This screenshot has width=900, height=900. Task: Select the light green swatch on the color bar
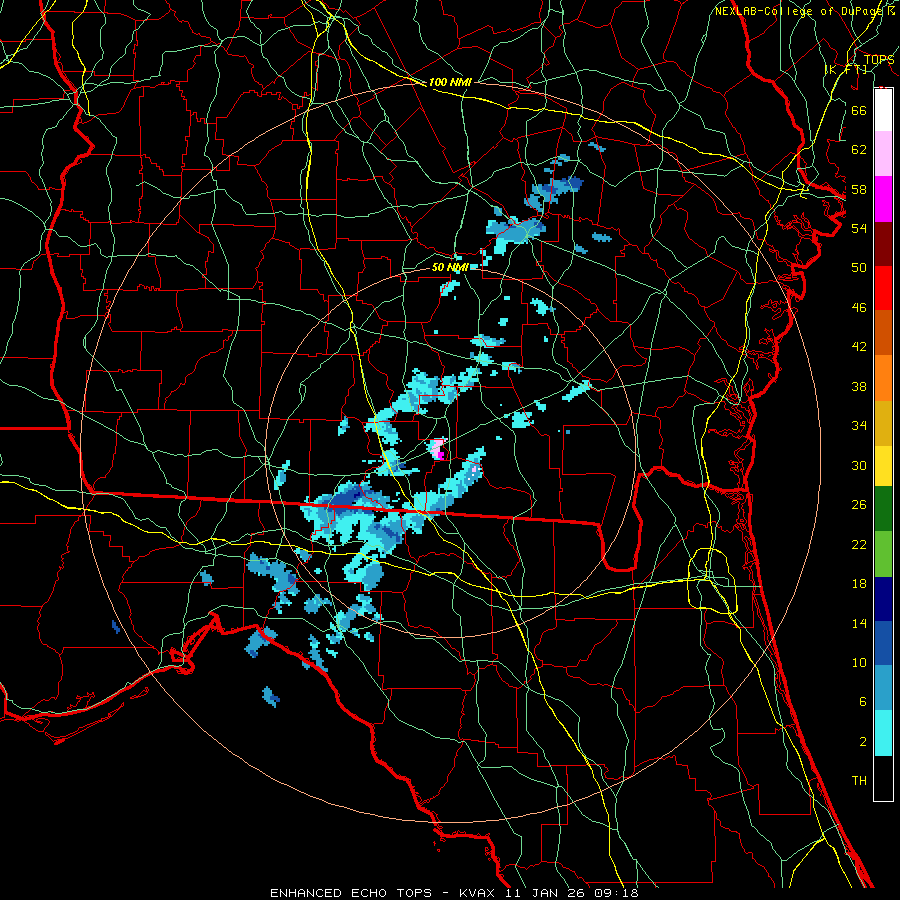(x=883, y=554)
